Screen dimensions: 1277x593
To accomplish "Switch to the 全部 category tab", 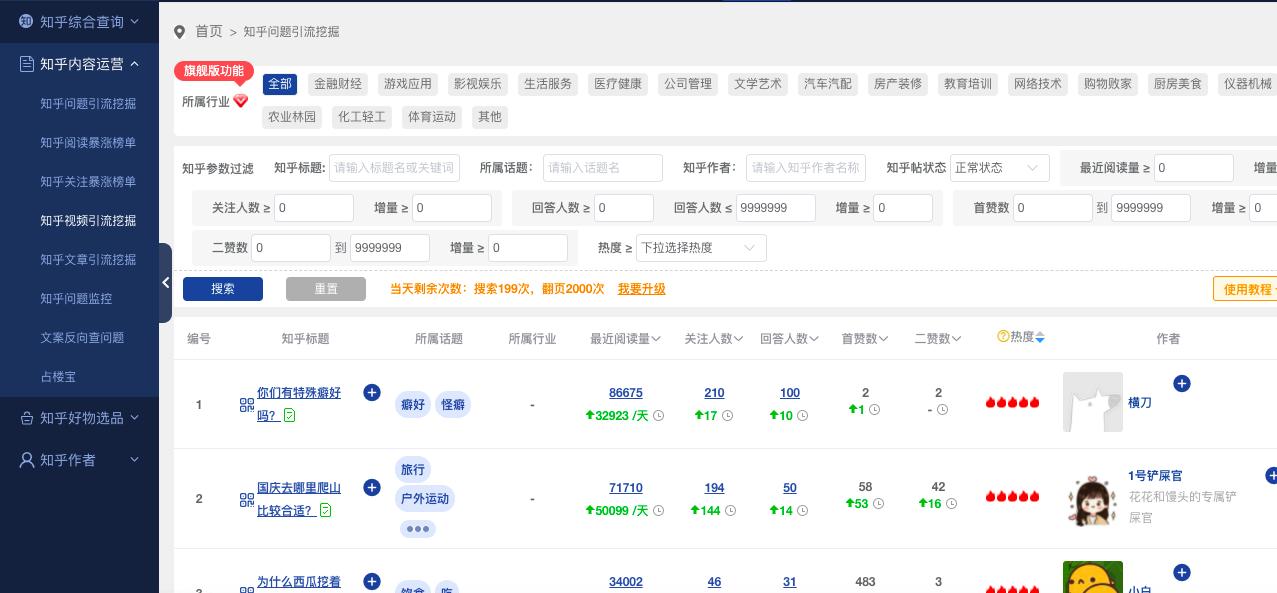I will click(x=279, y=84).
